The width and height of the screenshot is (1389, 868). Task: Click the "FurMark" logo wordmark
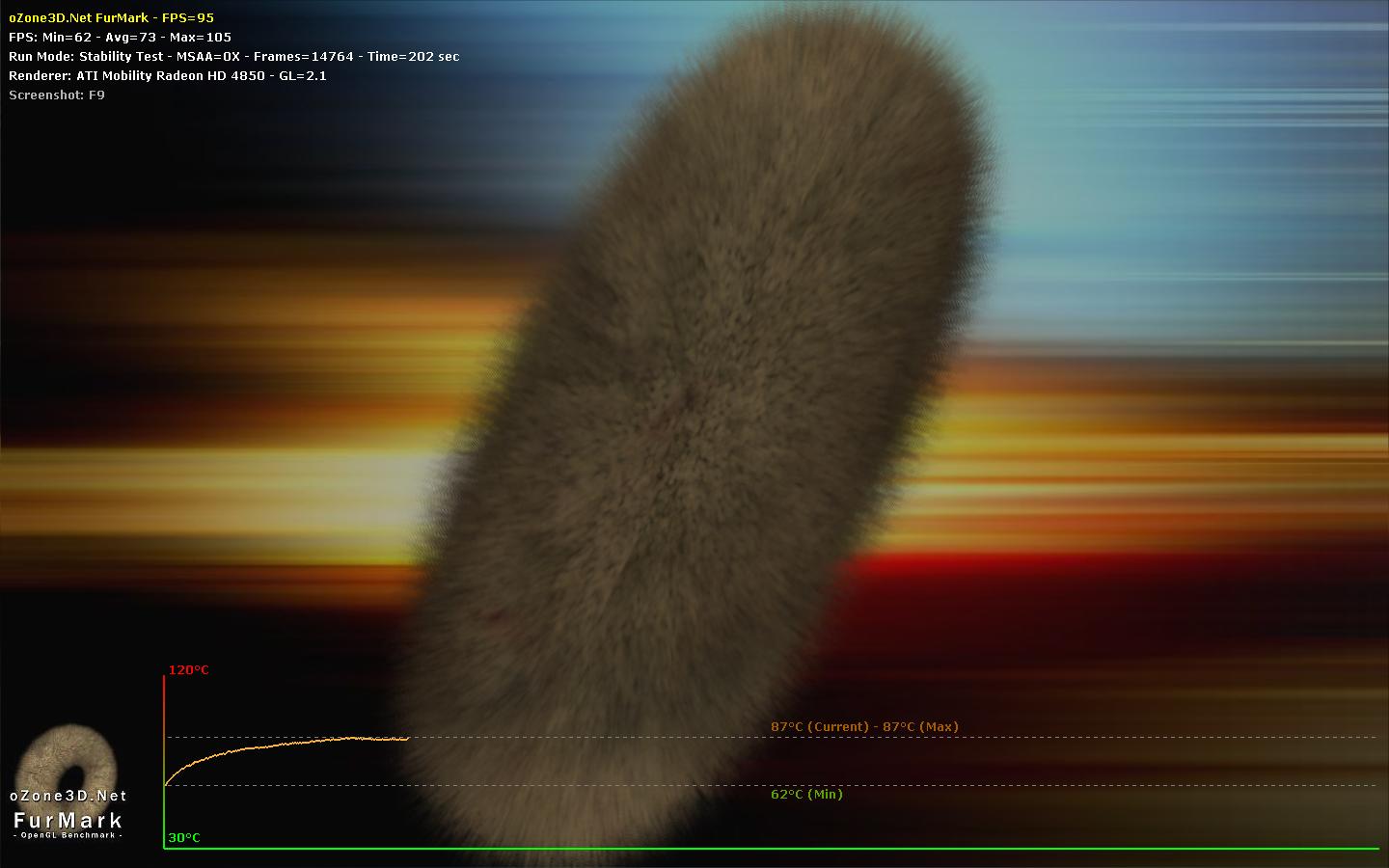tap(68, 820)
